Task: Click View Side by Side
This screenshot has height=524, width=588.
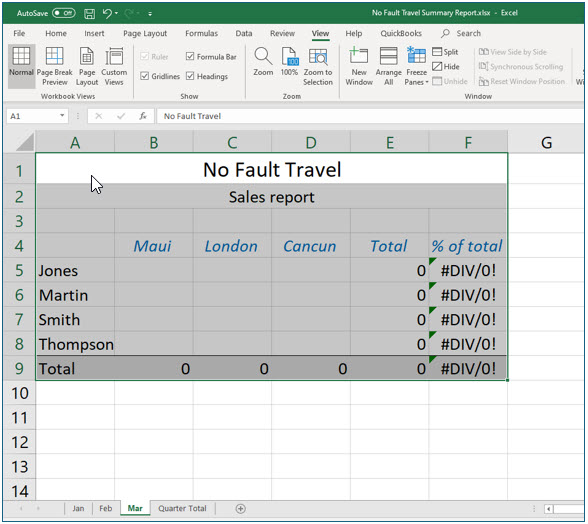Action: tap(513, 52)
